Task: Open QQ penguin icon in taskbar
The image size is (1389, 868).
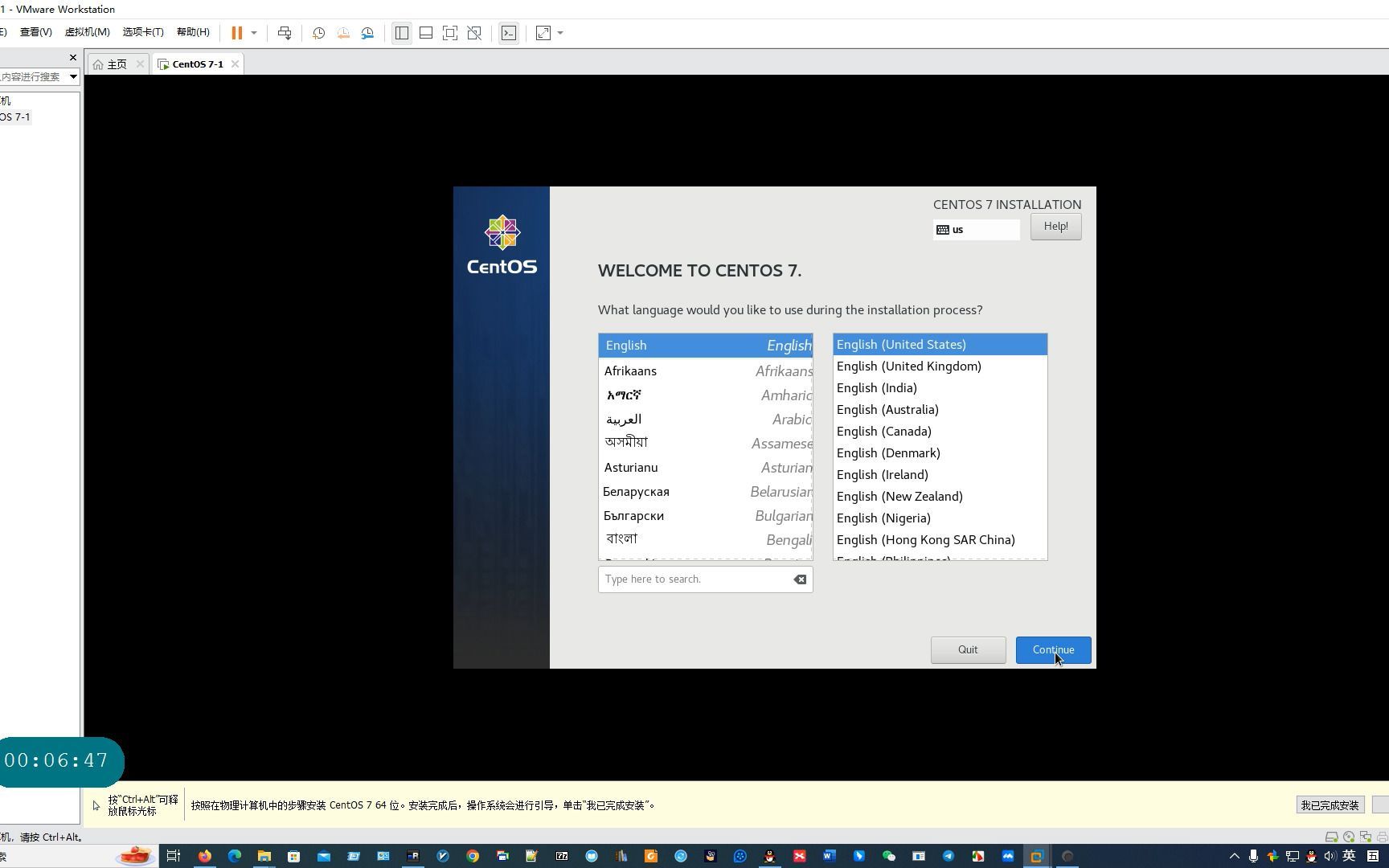Action: [769, 856]
